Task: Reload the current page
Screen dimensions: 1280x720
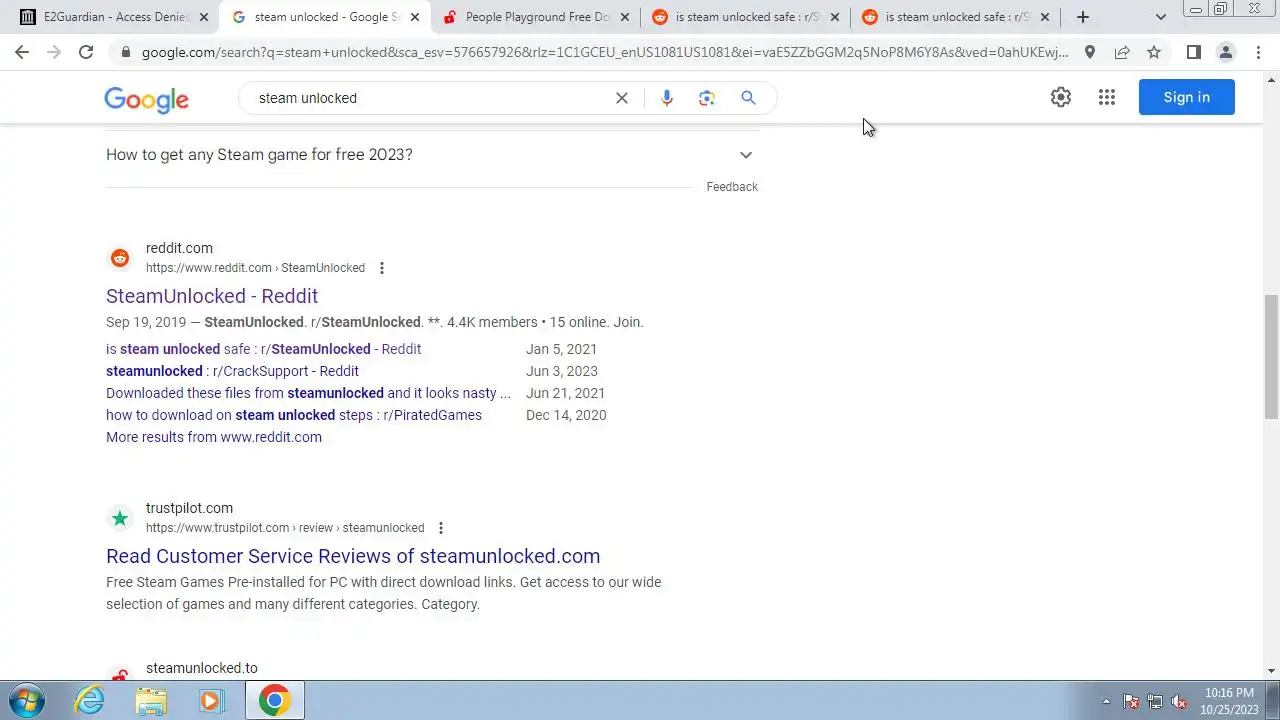Action: click(x=86, y=52)
